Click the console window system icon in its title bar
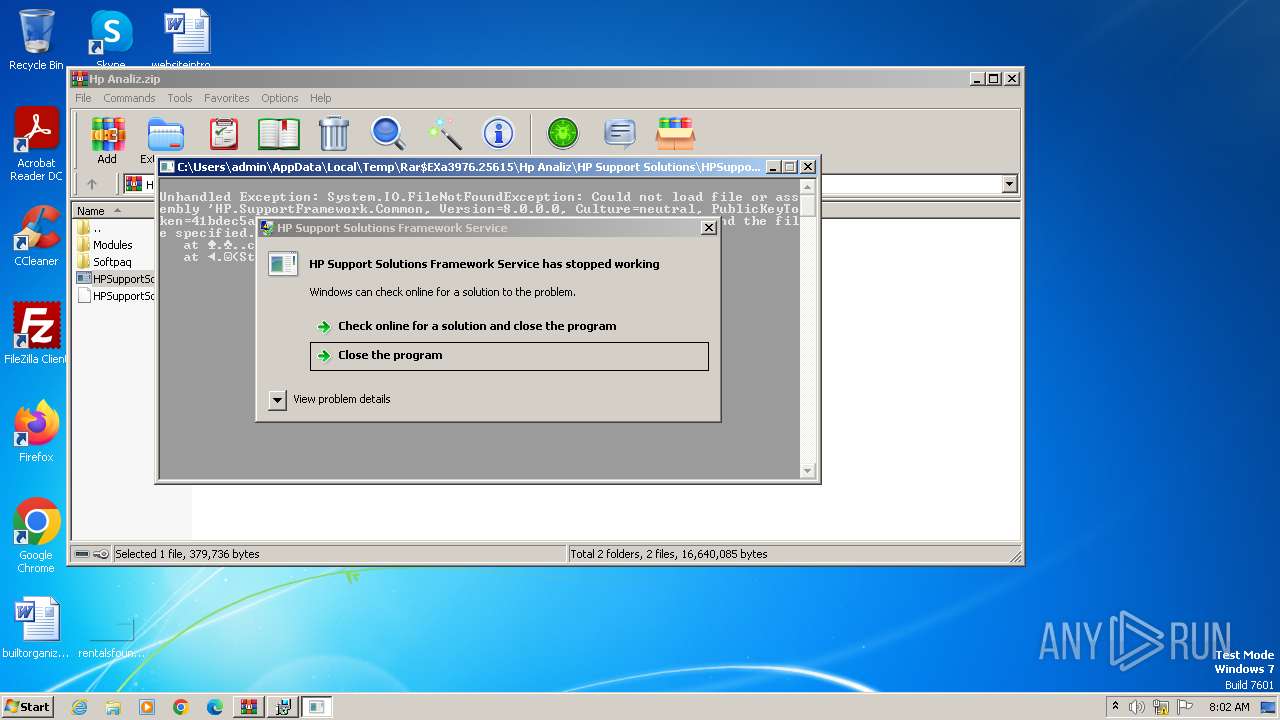 [x=168, y=167]
